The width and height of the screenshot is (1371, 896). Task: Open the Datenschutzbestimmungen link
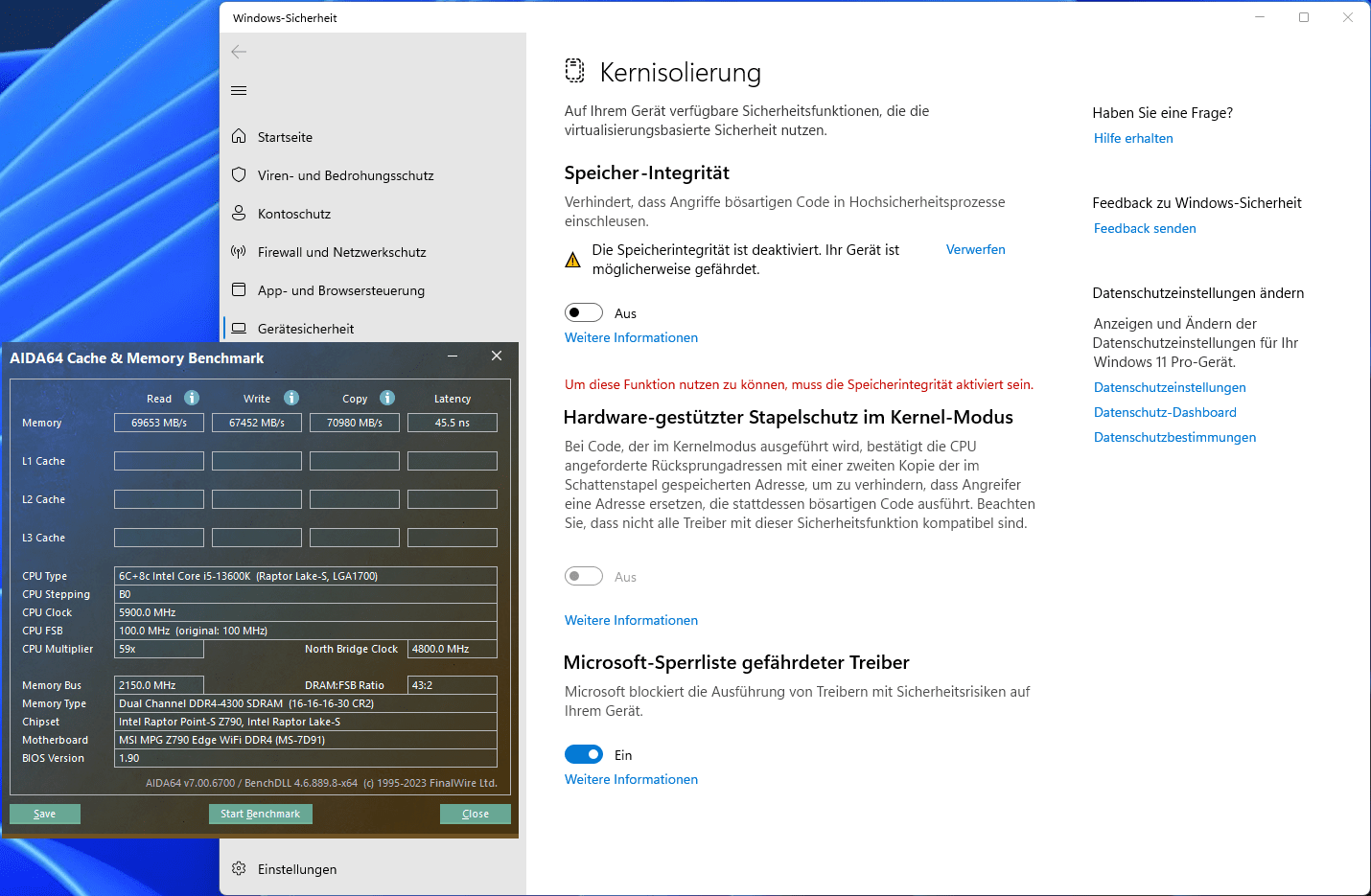1174,437
